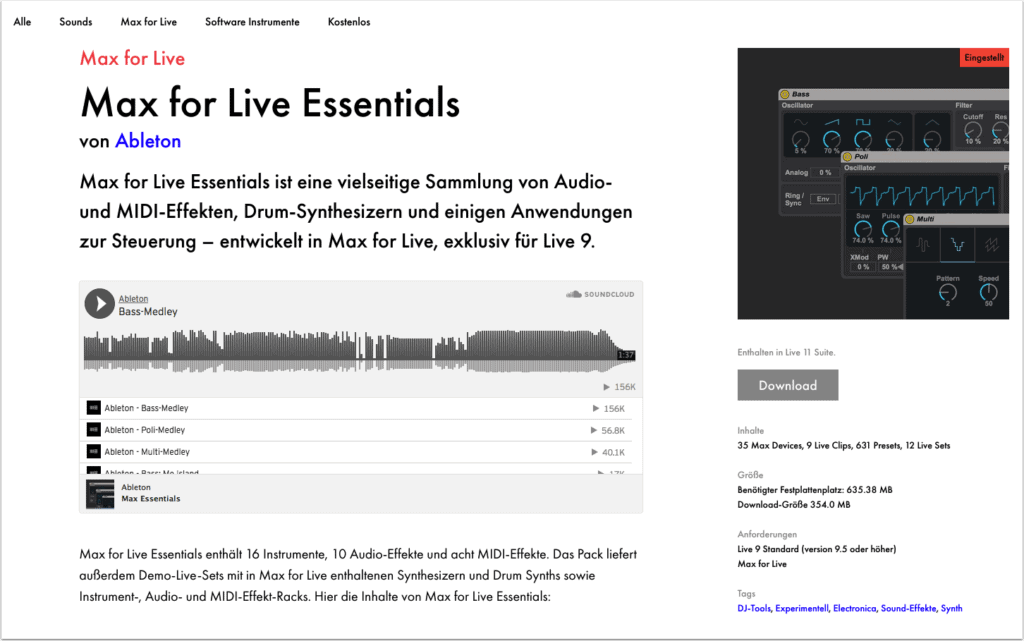
Task: Click the Max Essentials playlist cover thumbnail
Action: (x=100, y=493)
